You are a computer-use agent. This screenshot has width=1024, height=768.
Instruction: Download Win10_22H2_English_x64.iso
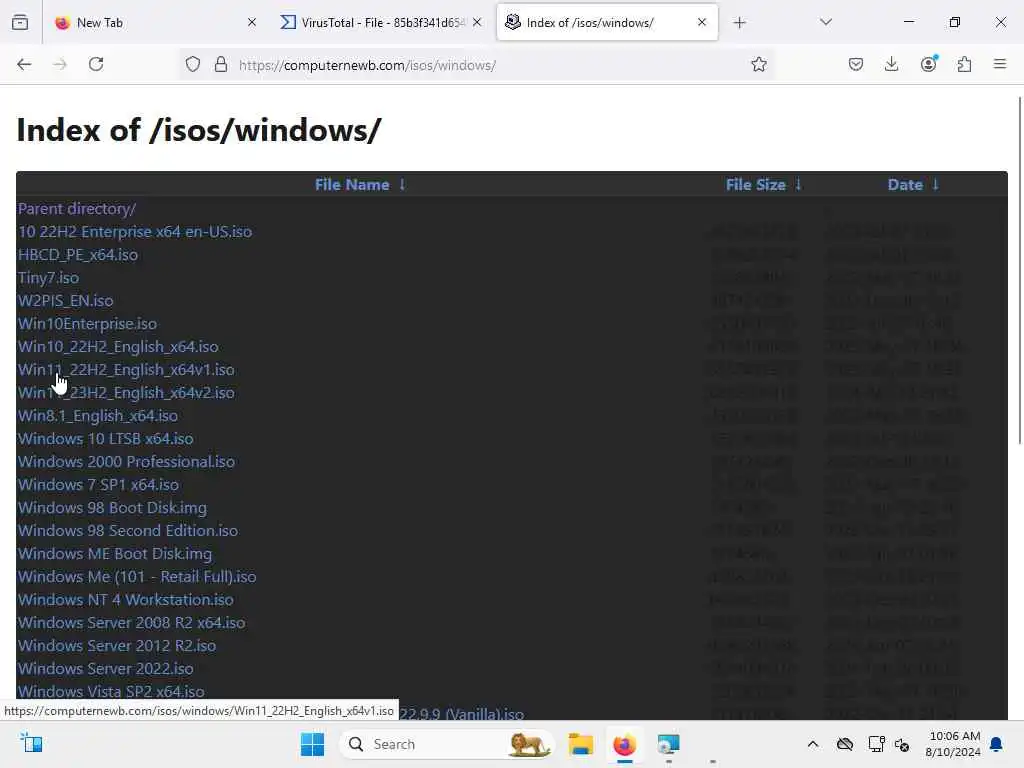pos(118,347)
